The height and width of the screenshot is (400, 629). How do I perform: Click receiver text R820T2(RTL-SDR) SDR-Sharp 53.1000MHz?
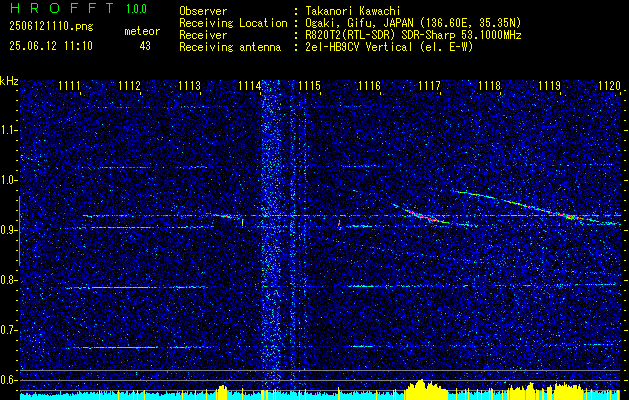[x=414, y=35]
